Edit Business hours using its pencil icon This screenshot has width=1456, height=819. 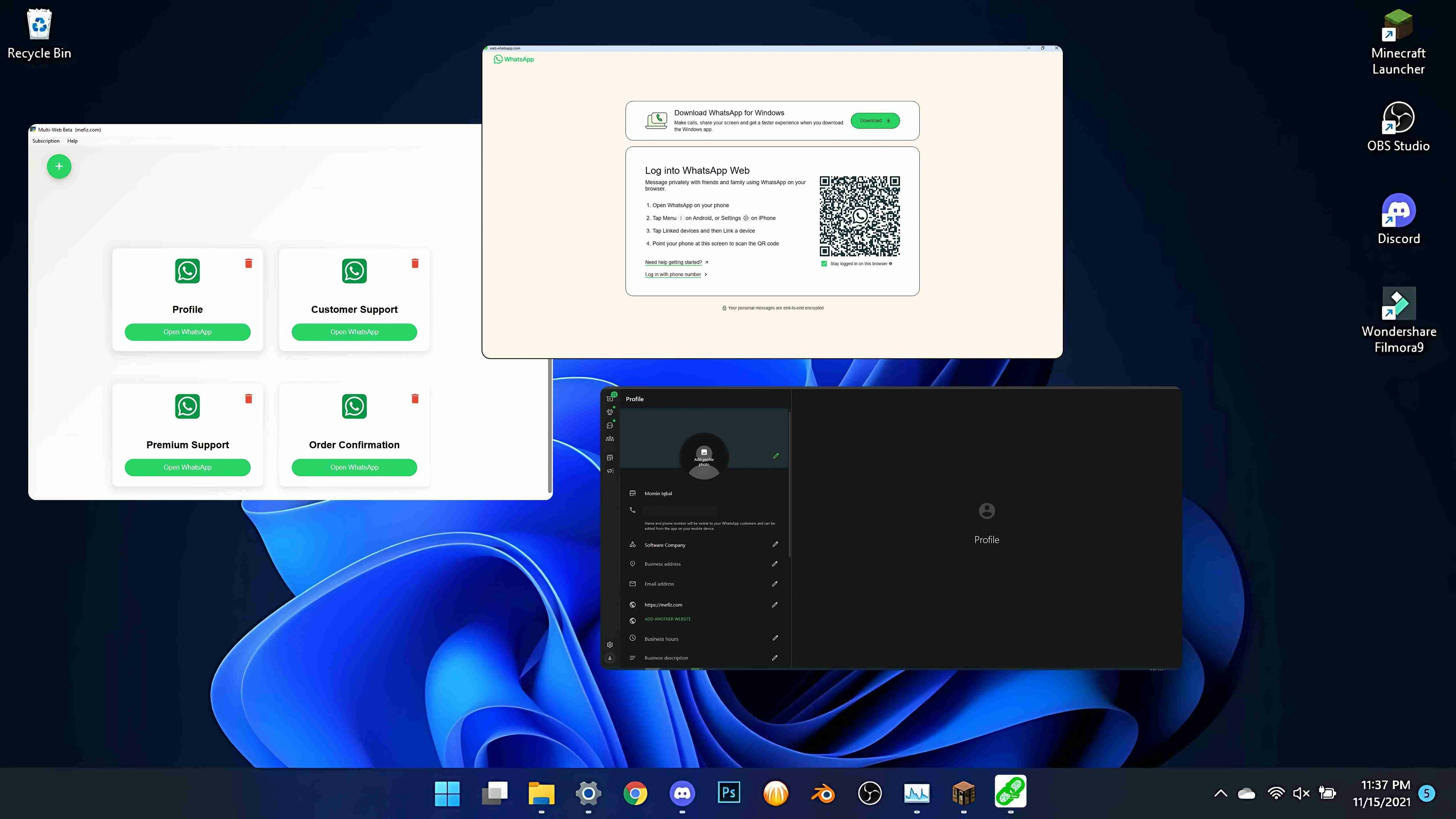click(775, 638)
